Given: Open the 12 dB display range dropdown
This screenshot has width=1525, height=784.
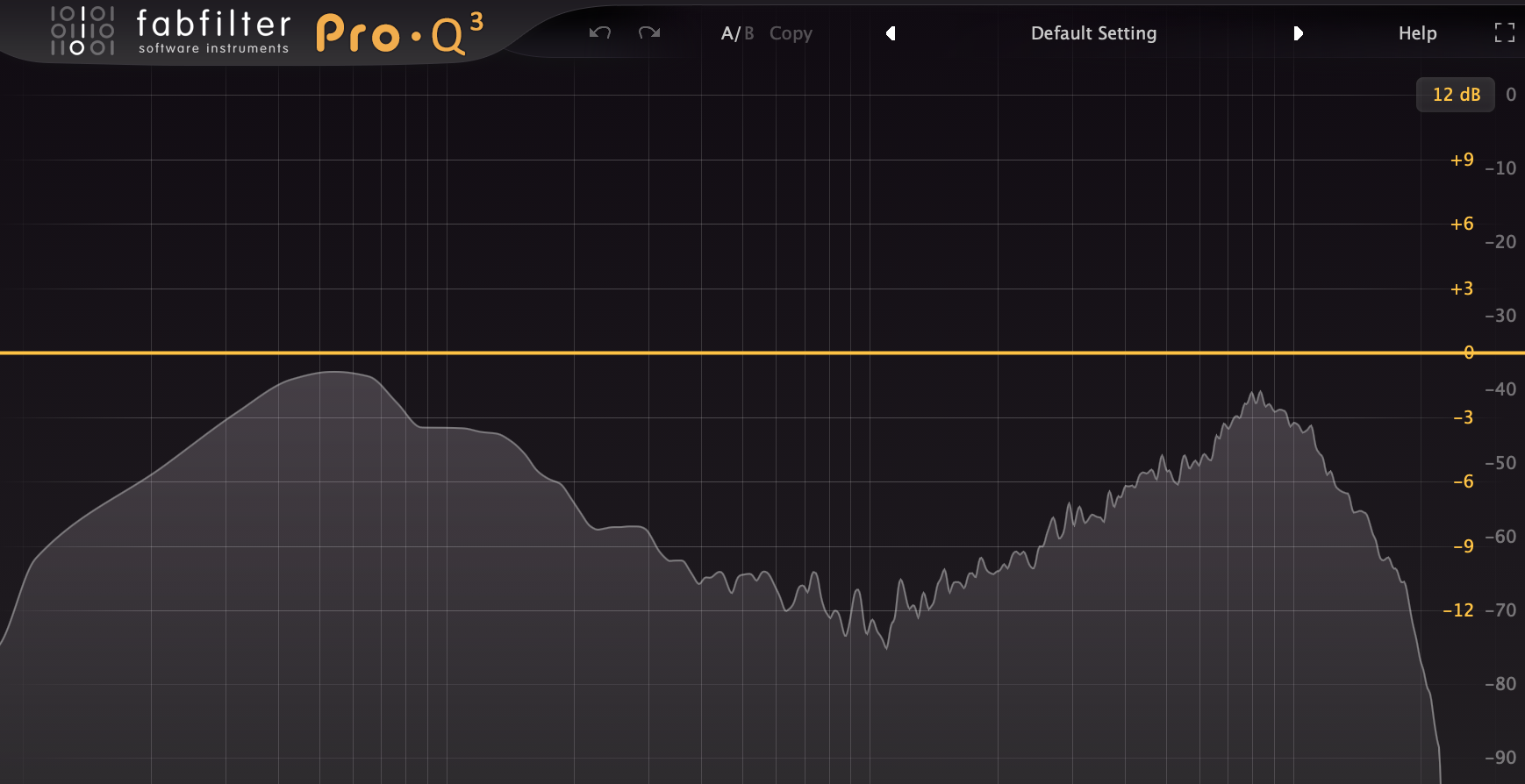Looking at the screenshot, I should (x=1456, y=95).
